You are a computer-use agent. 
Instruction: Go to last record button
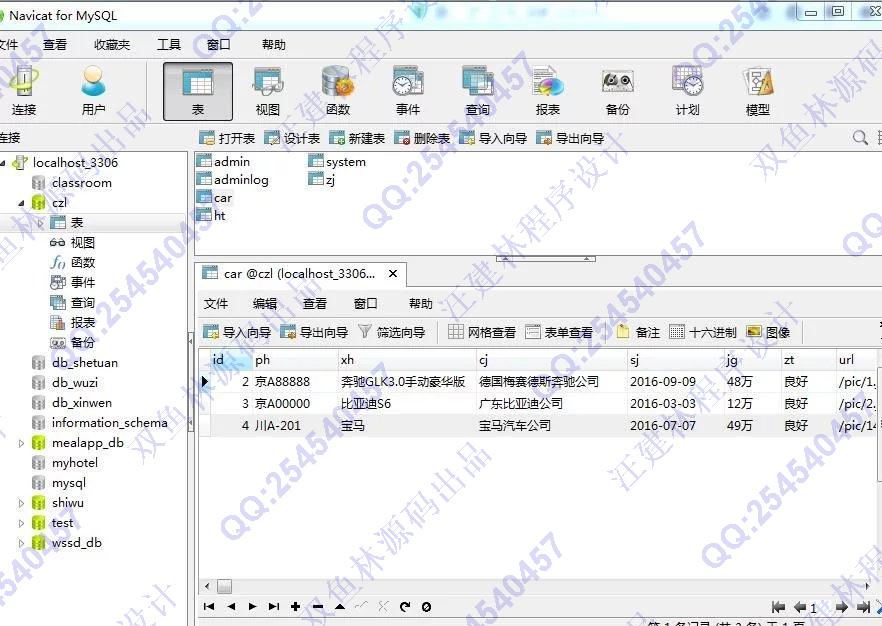pos(274,606)
